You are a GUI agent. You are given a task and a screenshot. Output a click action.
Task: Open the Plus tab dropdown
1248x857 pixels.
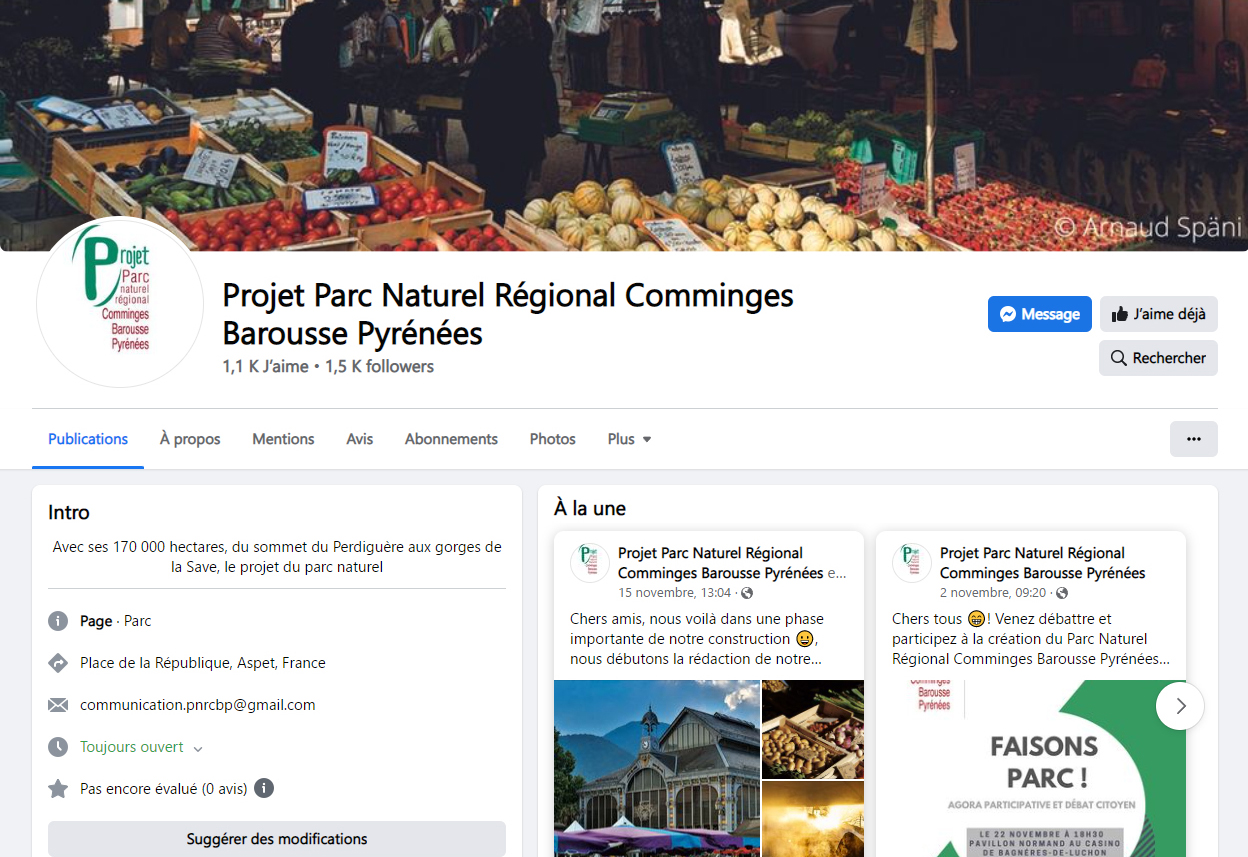coord(630,439)
